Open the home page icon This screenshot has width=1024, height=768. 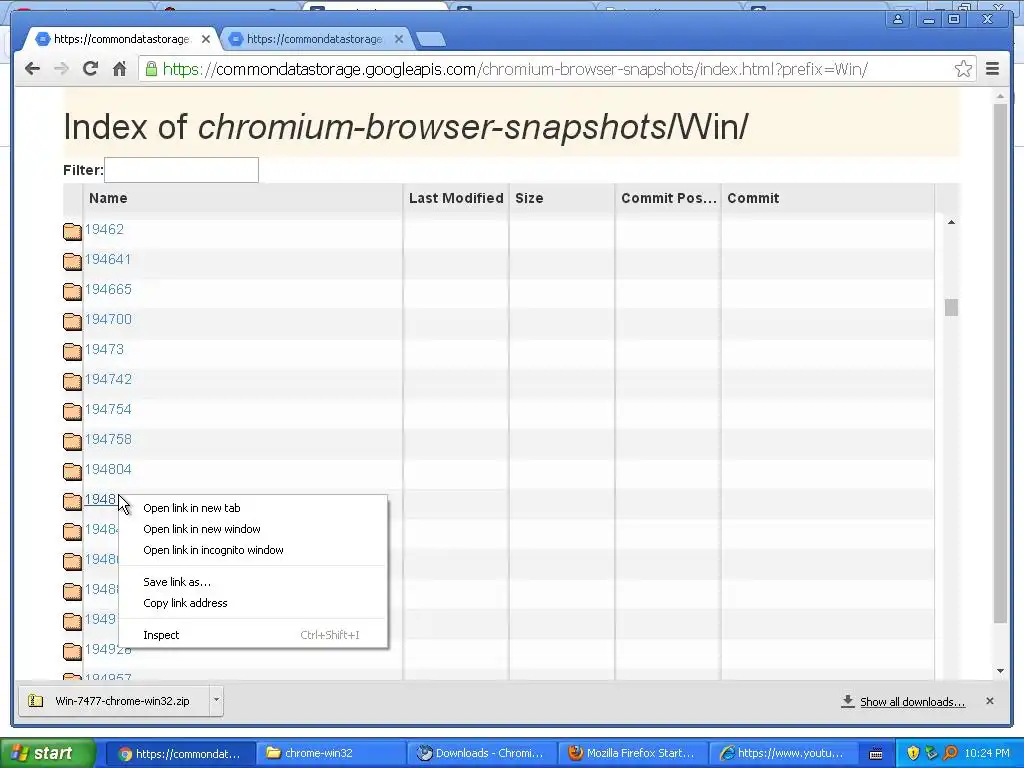click(x=119, y=69)
